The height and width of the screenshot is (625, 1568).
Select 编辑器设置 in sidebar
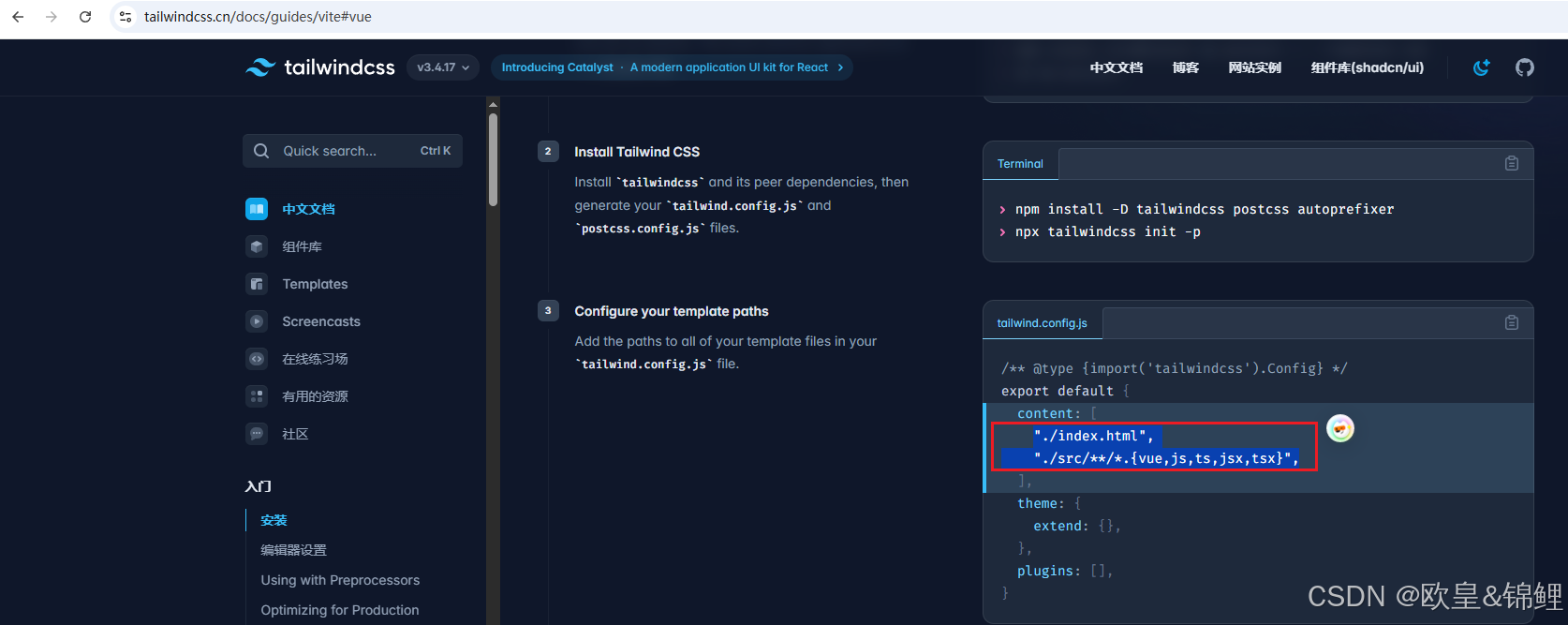293,550
